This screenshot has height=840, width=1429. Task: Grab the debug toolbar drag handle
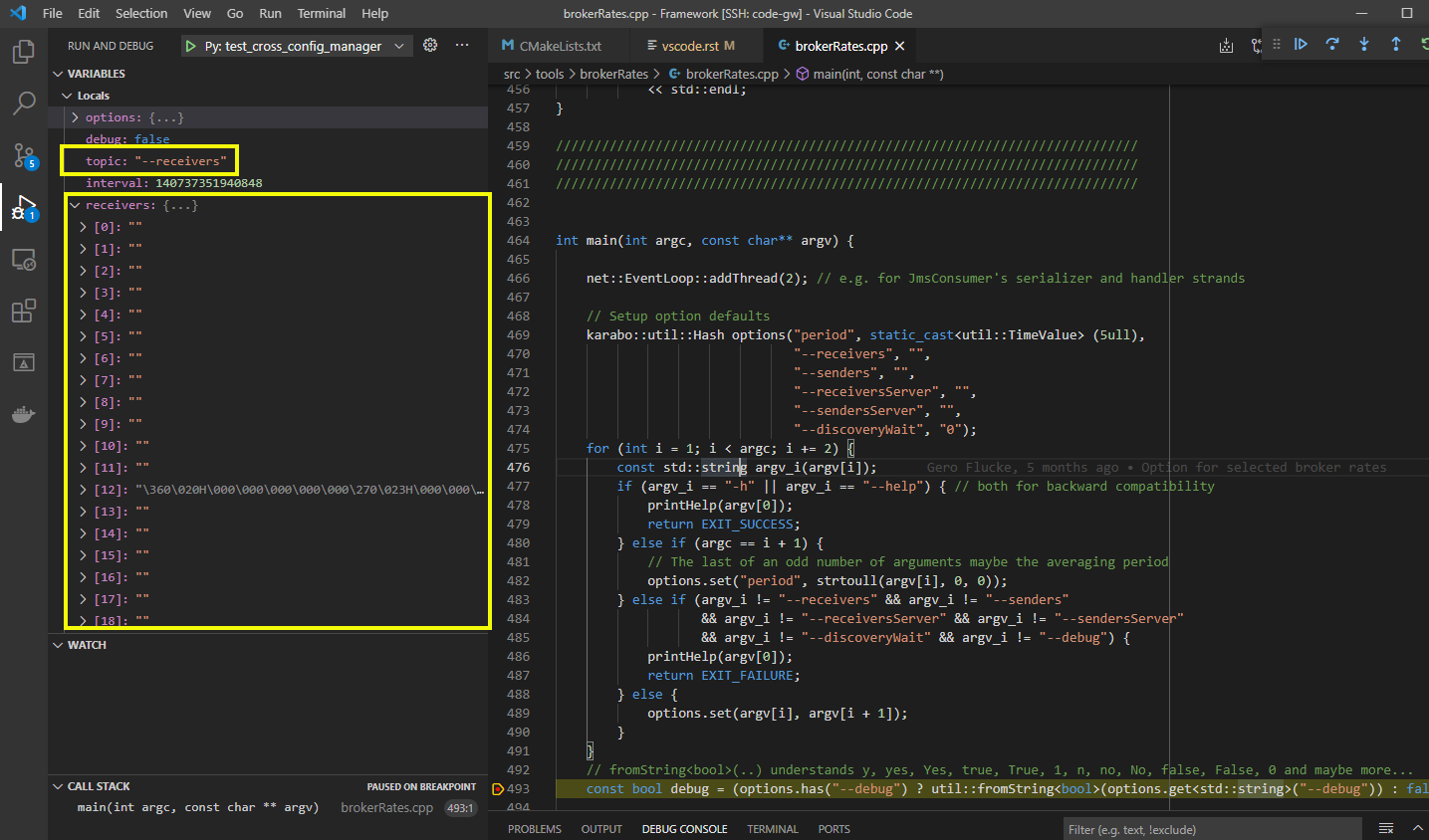(x=1276, y=44)
